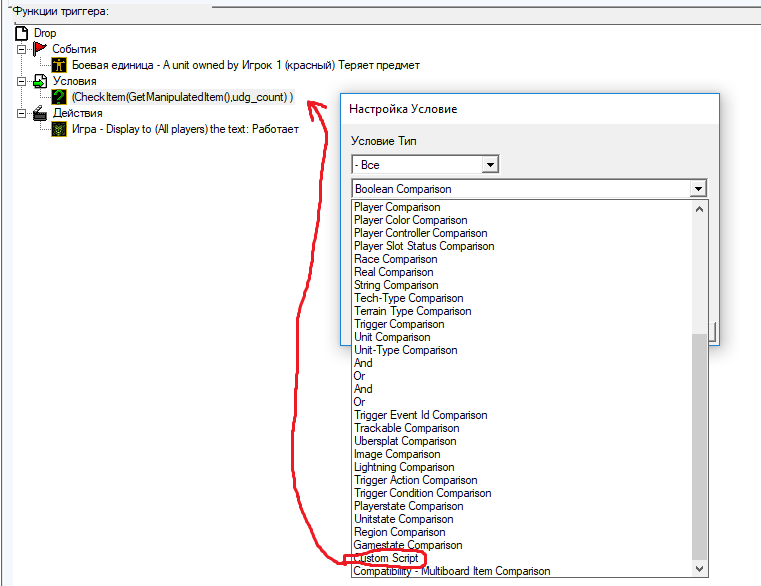The width and height of the screenshot is (761, 586).
Task: Select the 'Display to (All players)' action row
Action: click(x=185, y=129)
